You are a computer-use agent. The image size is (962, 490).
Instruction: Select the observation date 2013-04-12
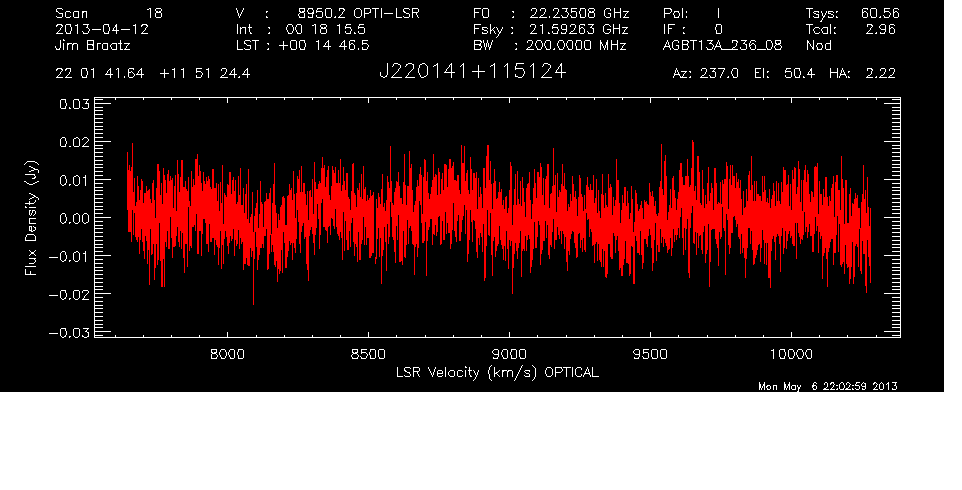click(102, 29)
